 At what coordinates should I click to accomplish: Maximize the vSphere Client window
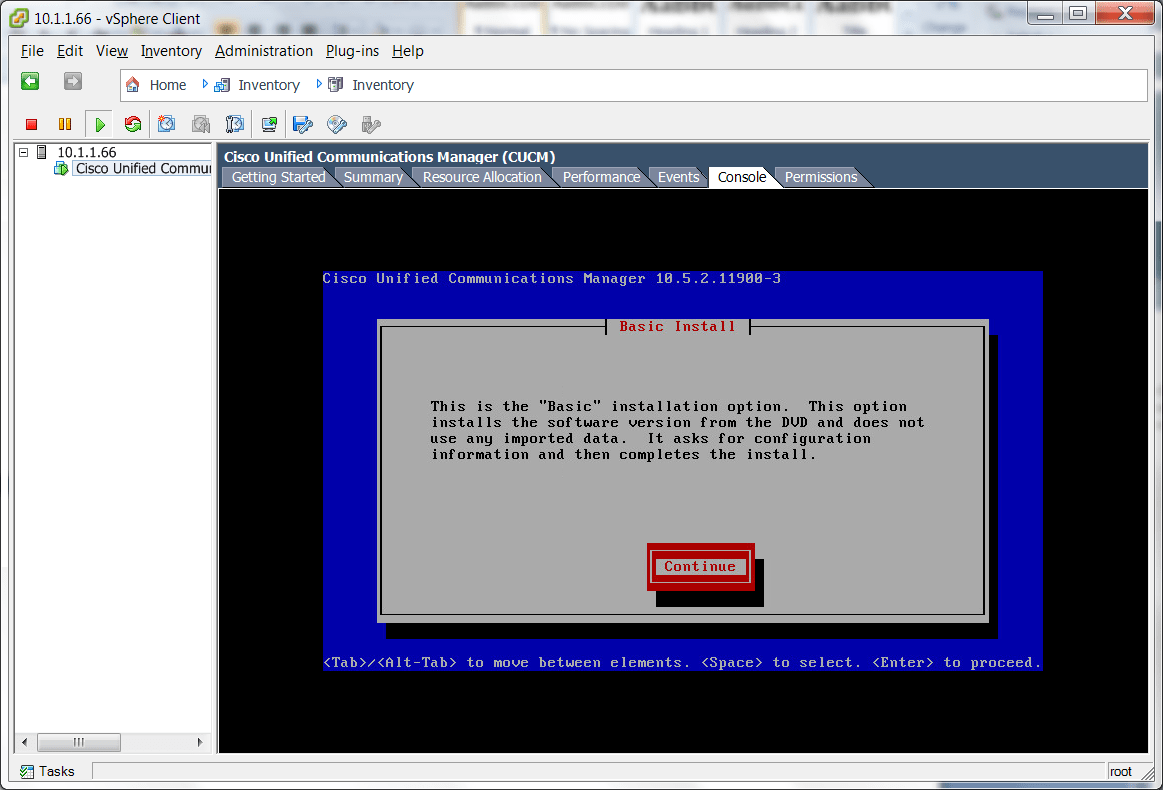(1078, 13)
